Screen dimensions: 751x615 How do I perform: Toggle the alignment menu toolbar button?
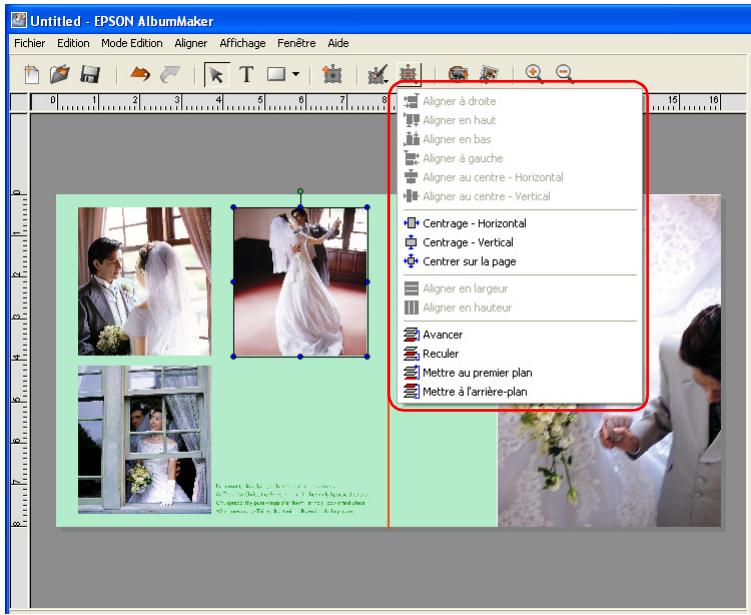pos(408,74)
